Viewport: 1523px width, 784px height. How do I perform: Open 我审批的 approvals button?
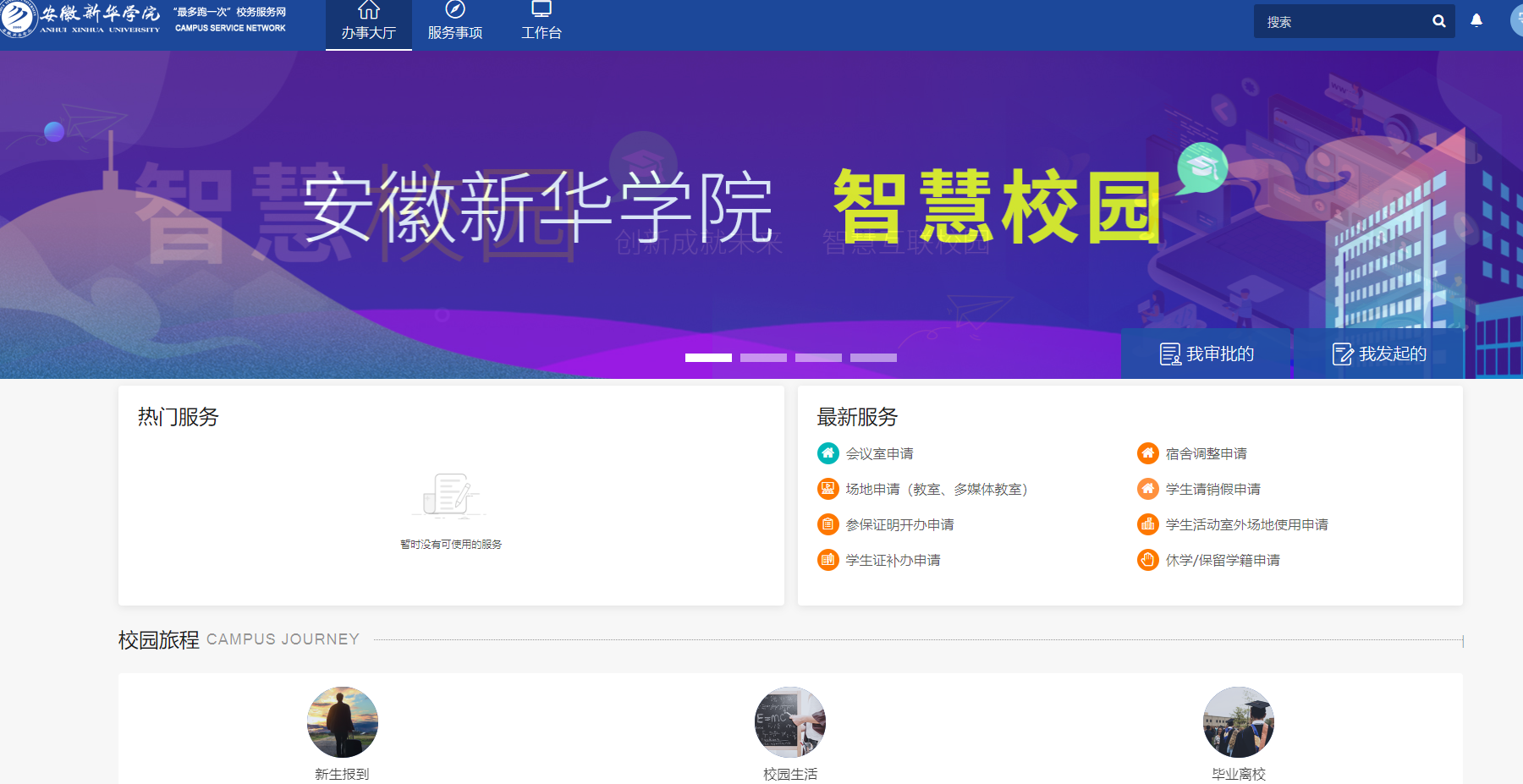[1207, 354]
